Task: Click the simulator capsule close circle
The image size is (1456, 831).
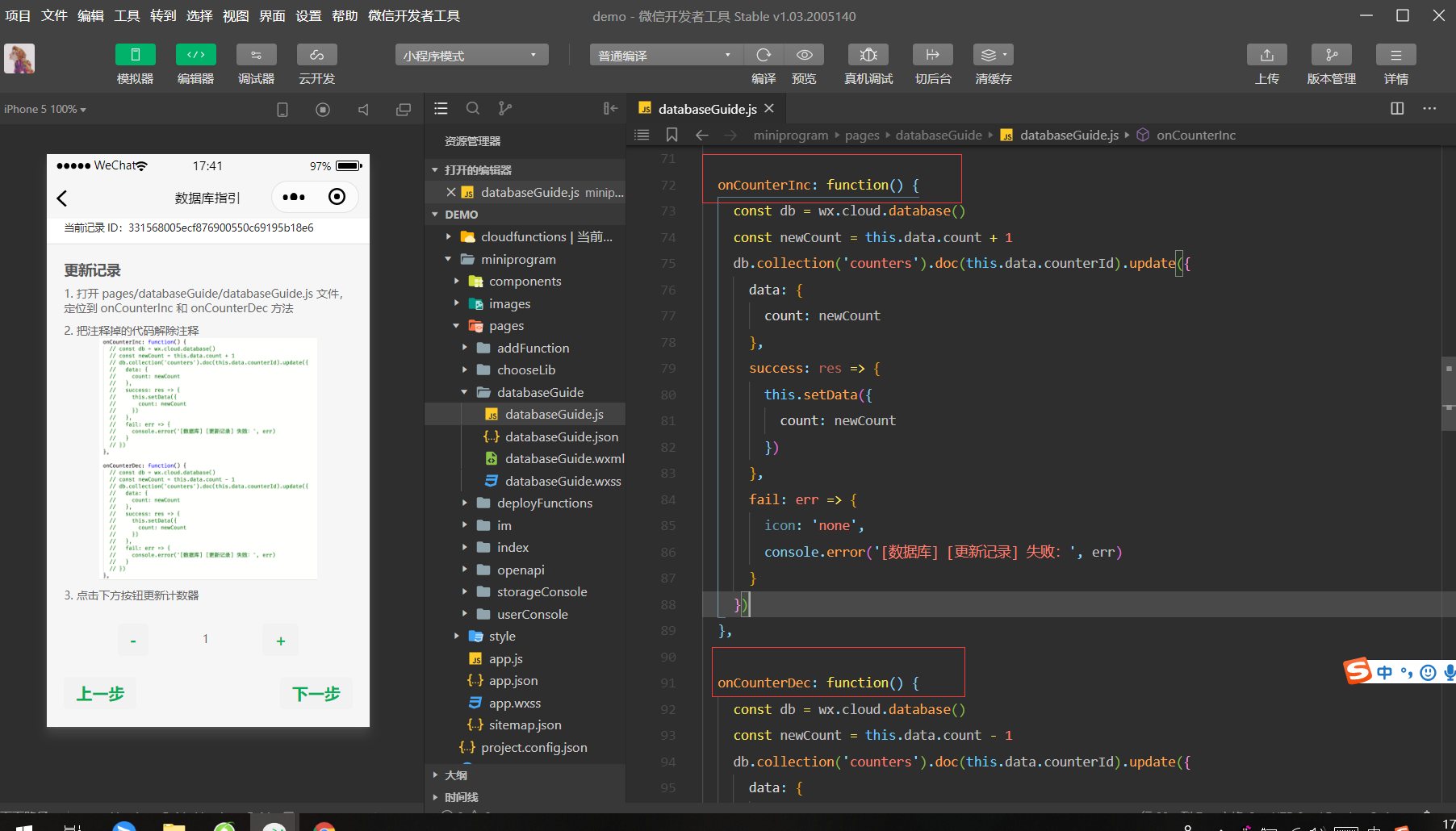Action: click(x=337, y=197)
